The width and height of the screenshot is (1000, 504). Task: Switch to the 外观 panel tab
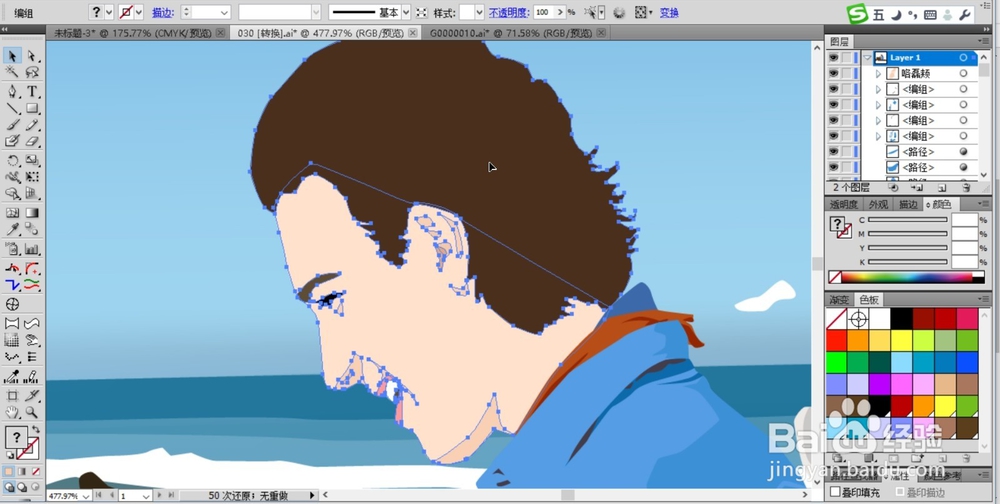878,204
